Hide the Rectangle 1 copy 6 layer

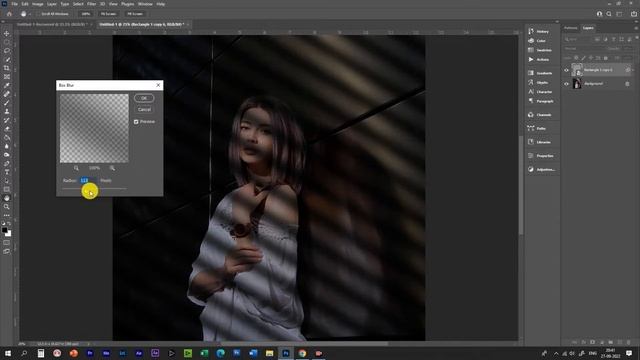pos(566,70)
